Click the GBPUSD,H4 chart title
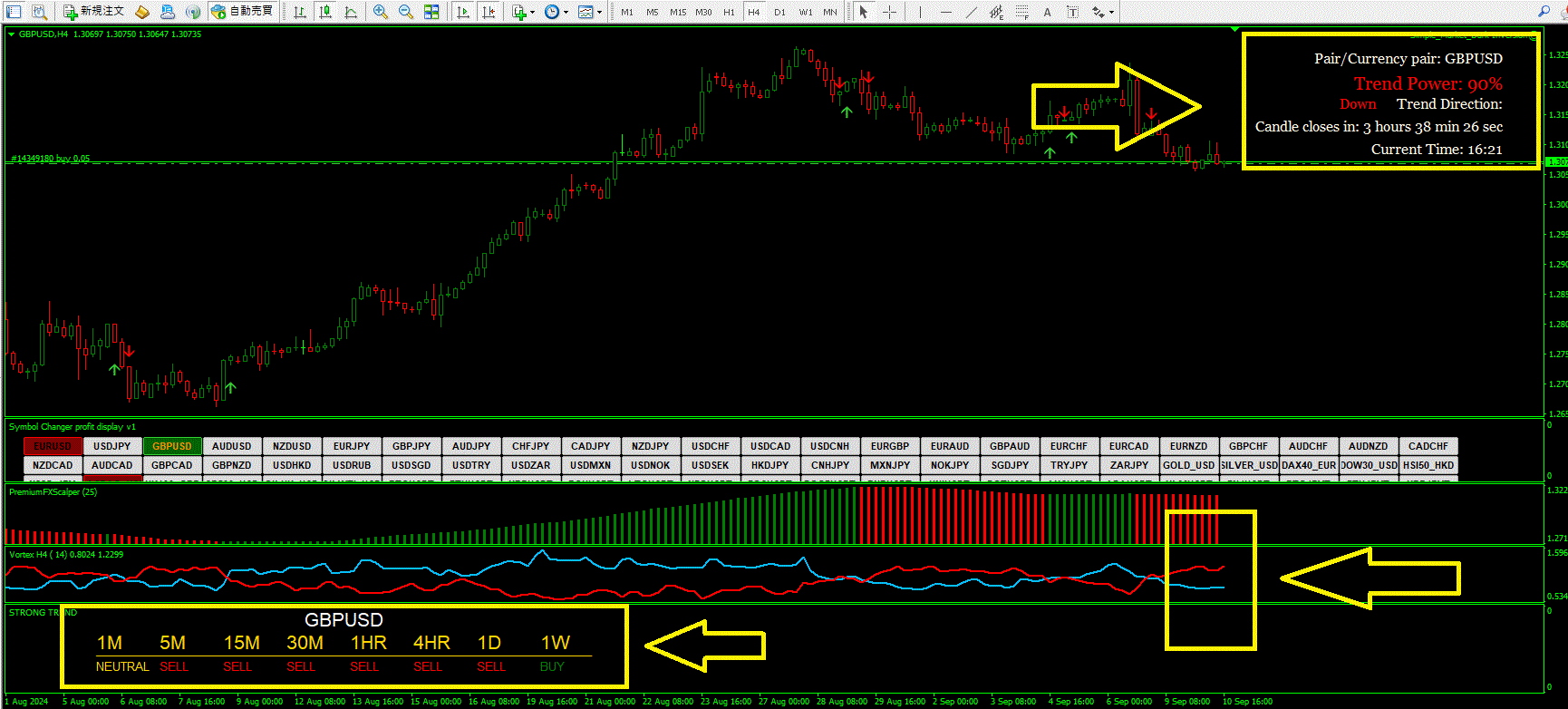This screenshot has width=1568, height=709. (44, 34)
